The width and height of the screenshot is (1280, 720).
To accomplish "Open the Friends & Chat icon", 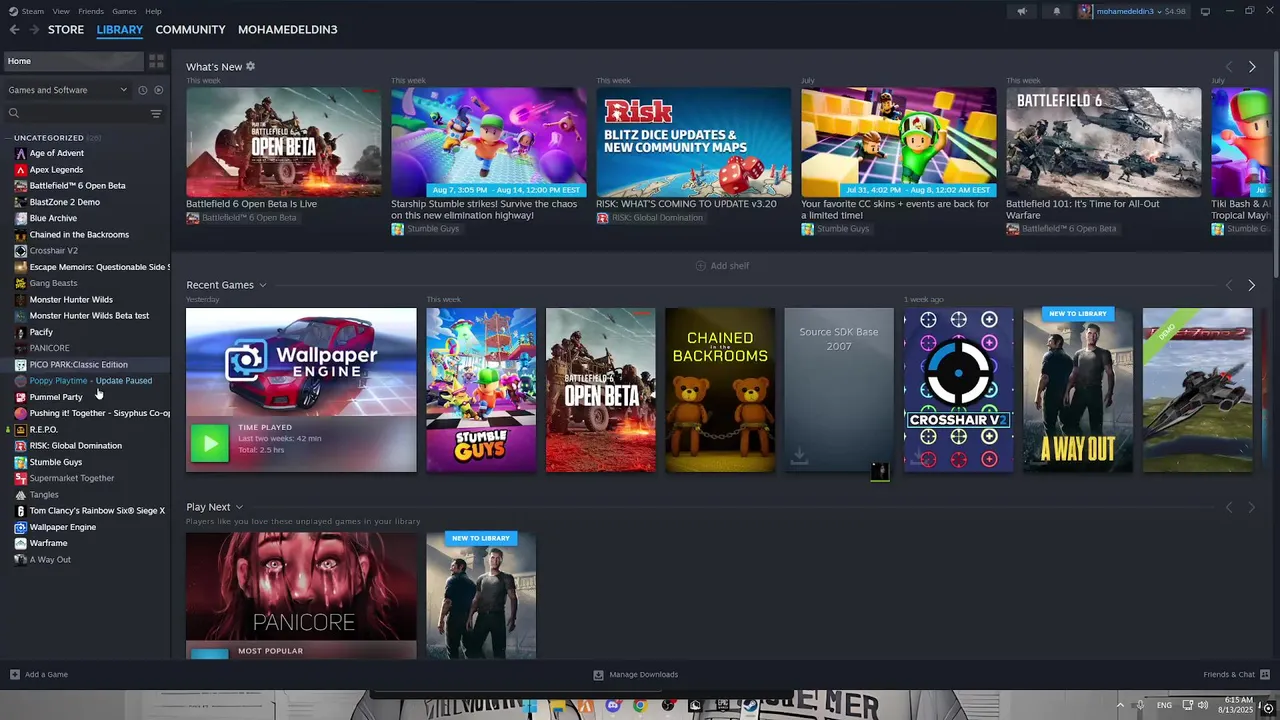I will [1265, 674].
